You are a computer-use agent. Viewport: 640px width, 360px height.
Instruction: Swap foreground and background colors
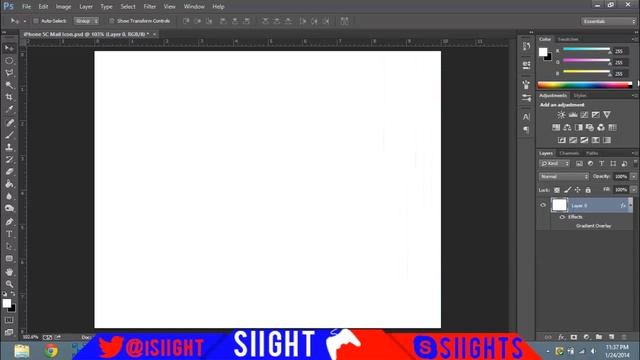tap(13, 294)
